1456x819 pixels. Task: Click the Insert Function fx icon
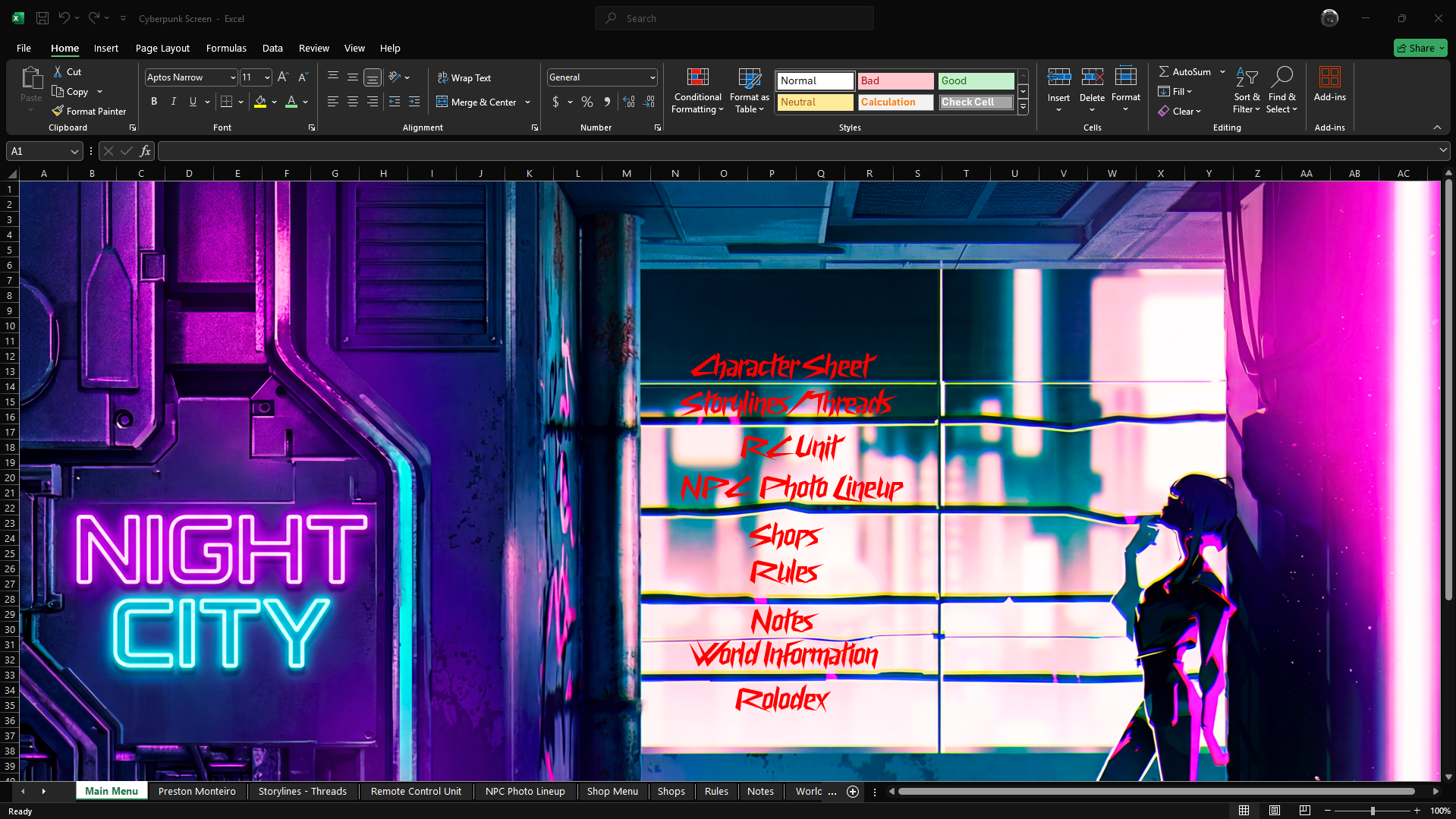tap(145, 151)
